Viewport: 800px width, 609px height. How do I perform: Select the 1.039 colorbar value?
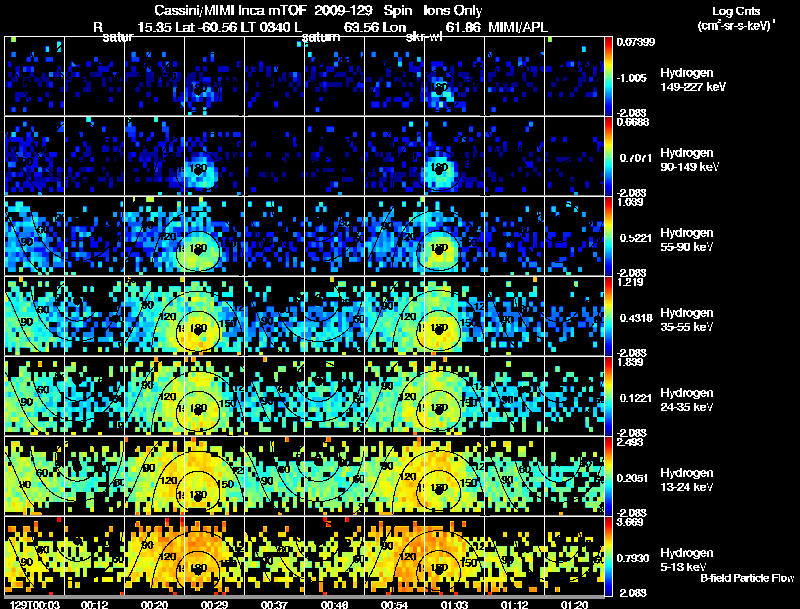tap(630, 202)
